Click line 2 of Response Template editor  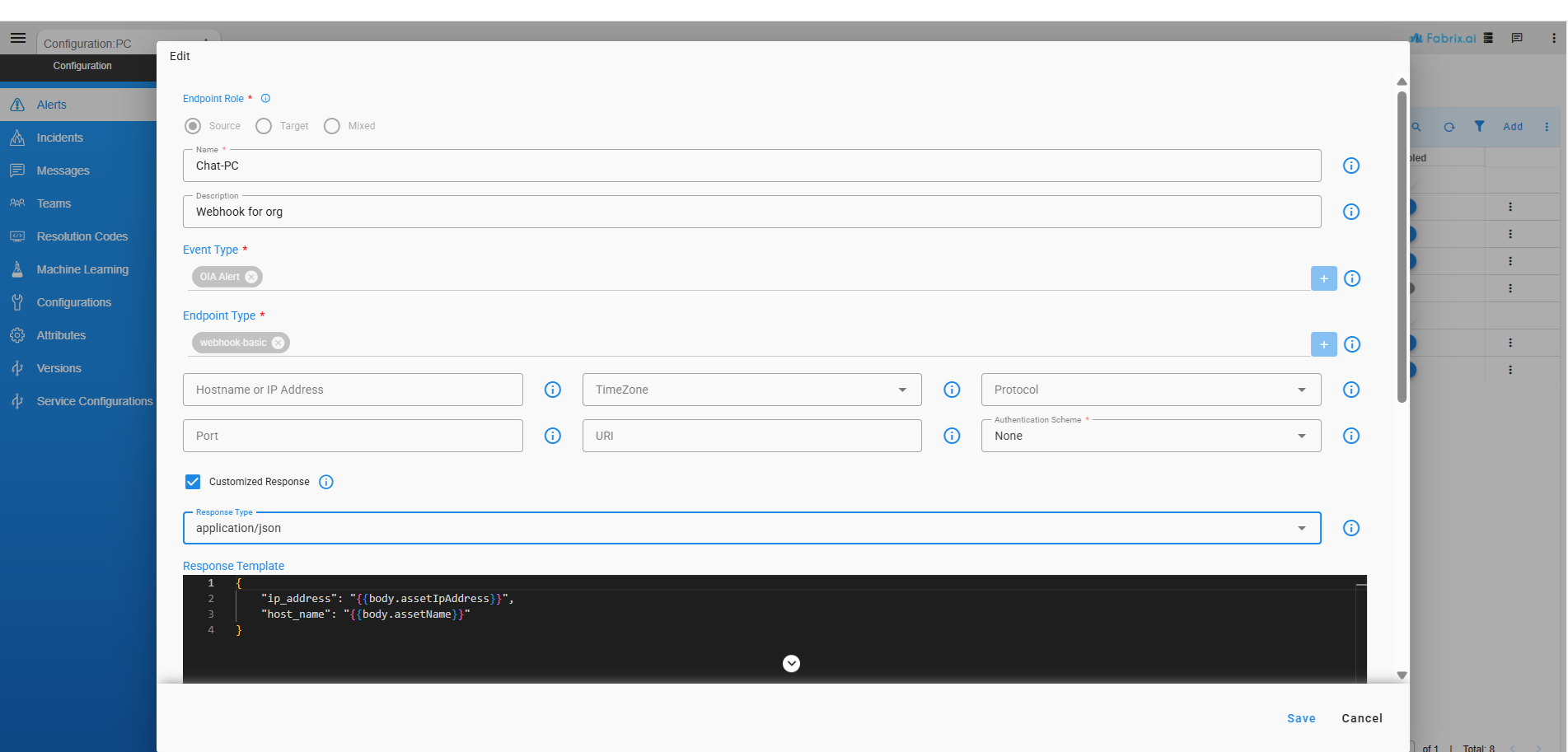(x=387, y=599)
